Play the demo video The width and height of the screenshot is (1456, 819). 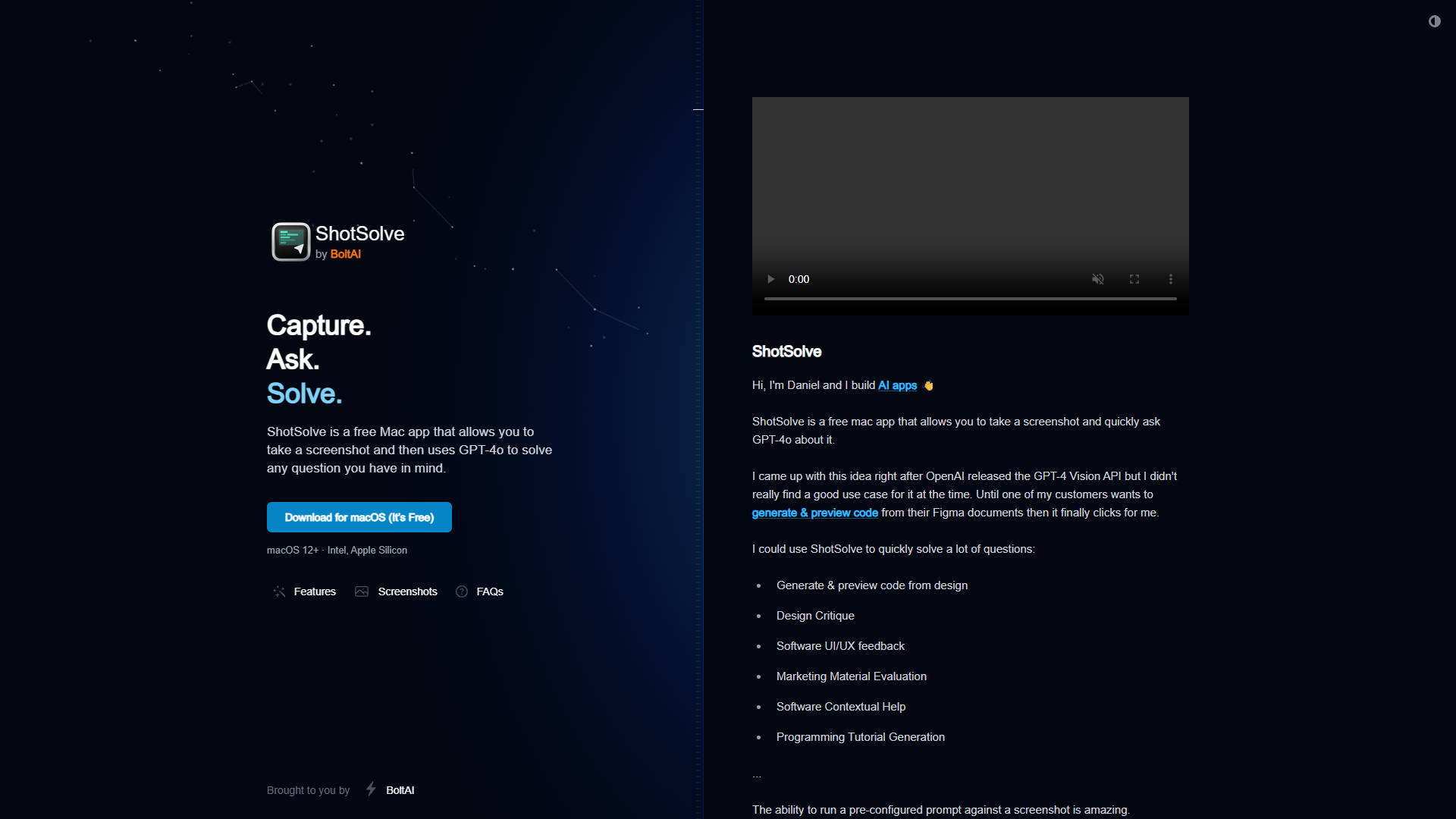tap(770, 279)
